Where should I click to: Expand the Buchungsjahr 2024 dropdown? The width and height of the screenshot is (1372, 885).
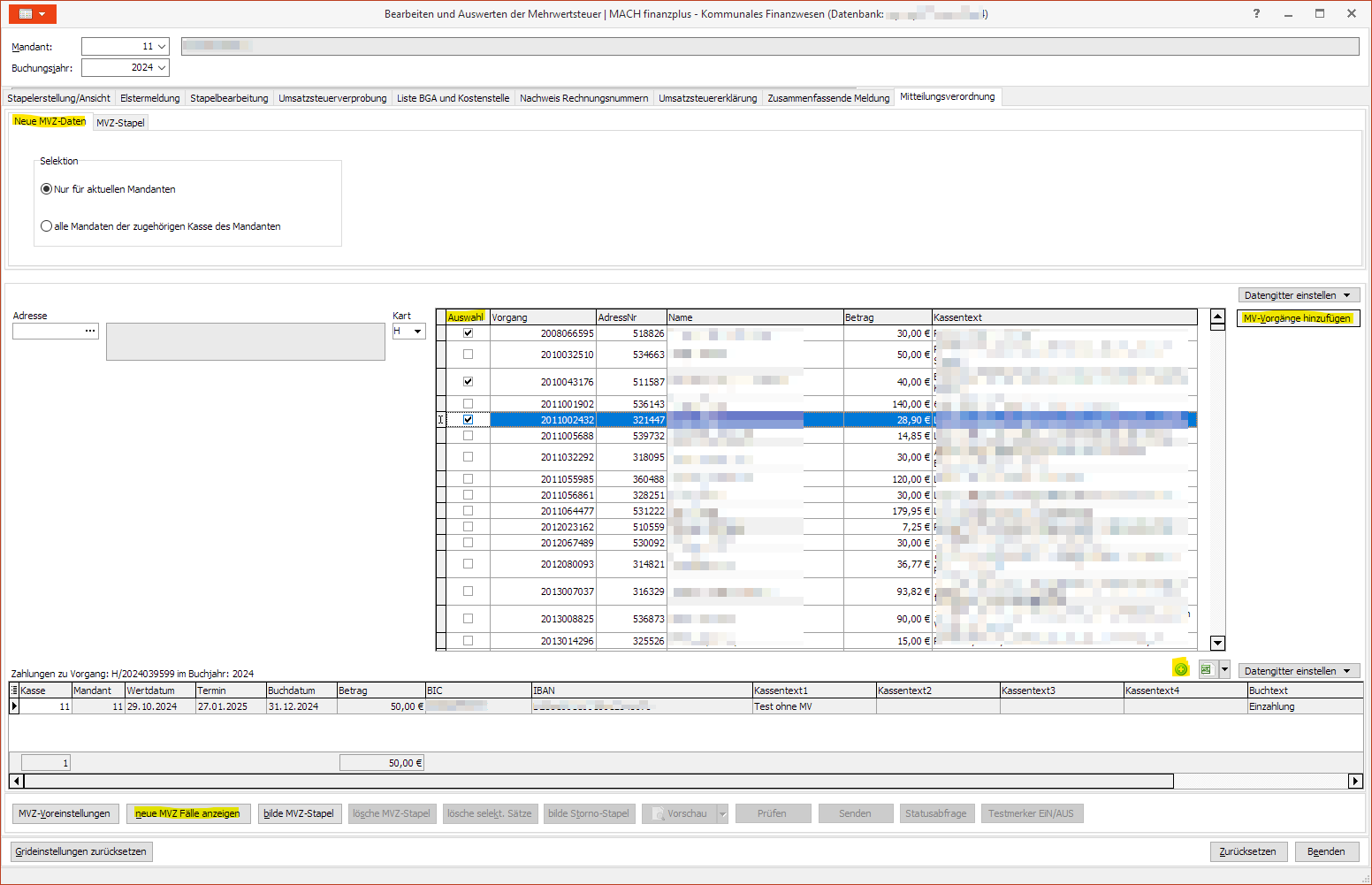coord(162,68)
